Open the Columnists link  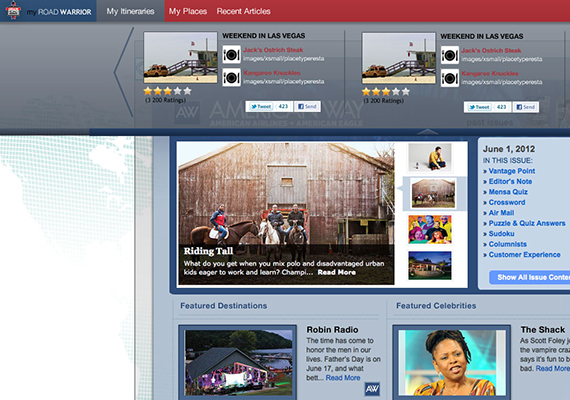pyautogui.click(x=508, y=244)
